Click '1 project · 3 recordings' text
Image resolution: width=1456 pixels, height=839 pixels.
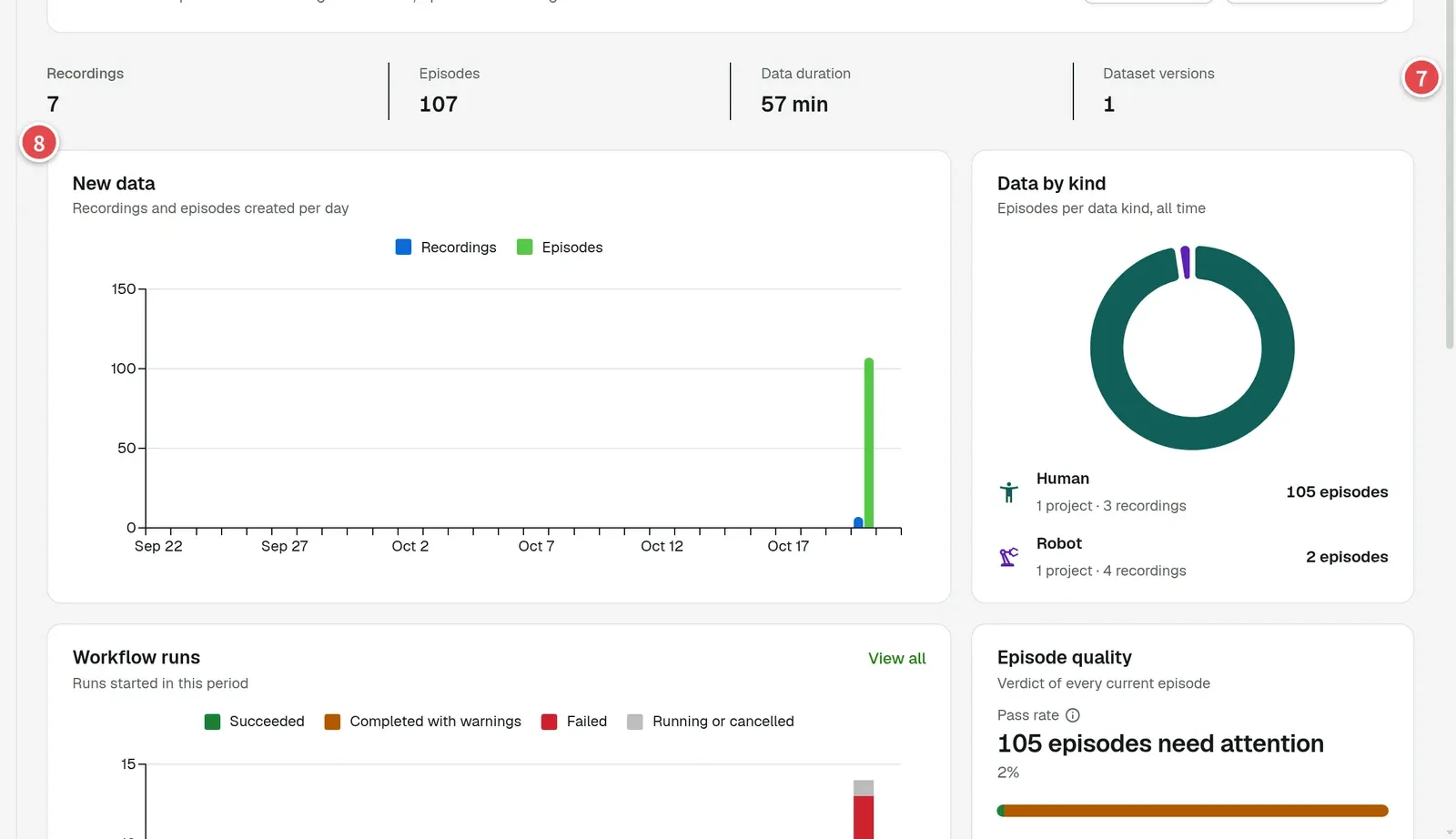[x=1111, y=506]
